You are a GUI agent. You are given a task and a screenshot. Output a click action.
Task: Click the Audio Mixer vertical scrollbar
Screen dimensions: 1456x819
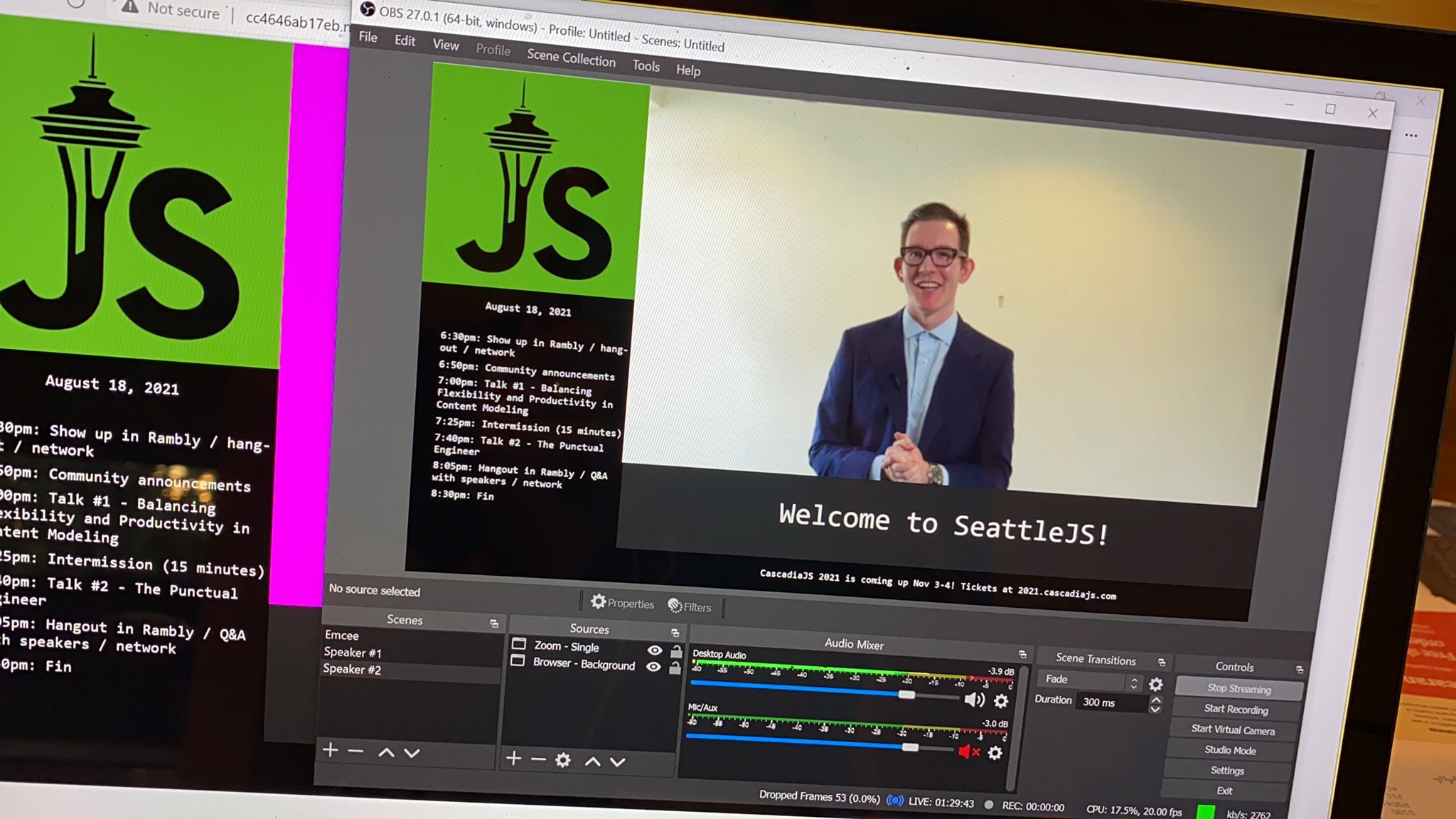tap(1017, 728)
